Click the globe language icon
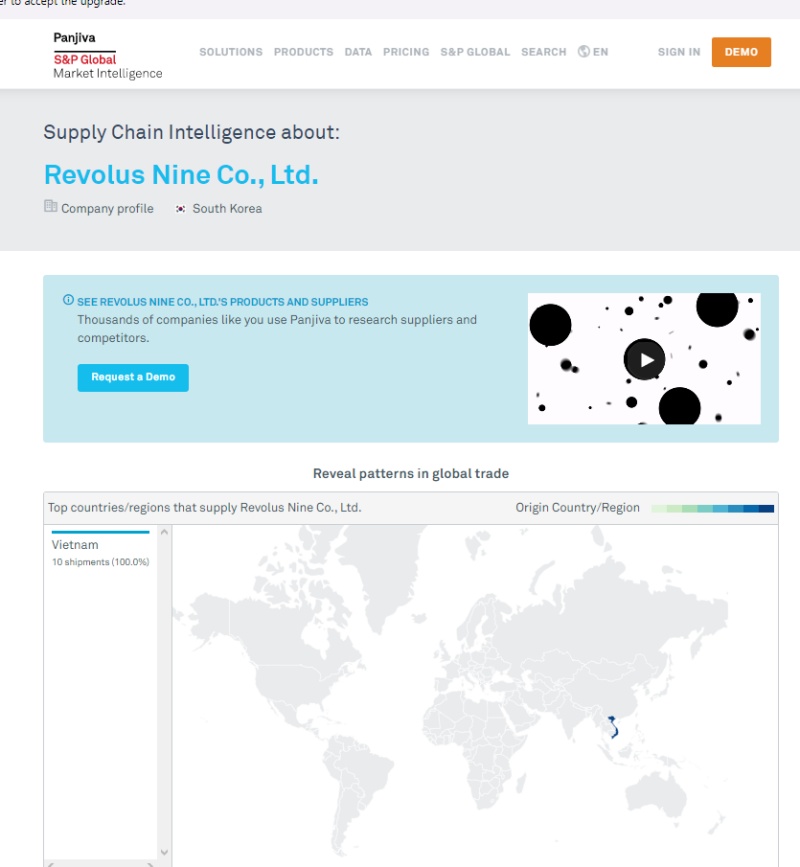Image resolution: width=800 pixels, height=867 pixels. [583, 52]
